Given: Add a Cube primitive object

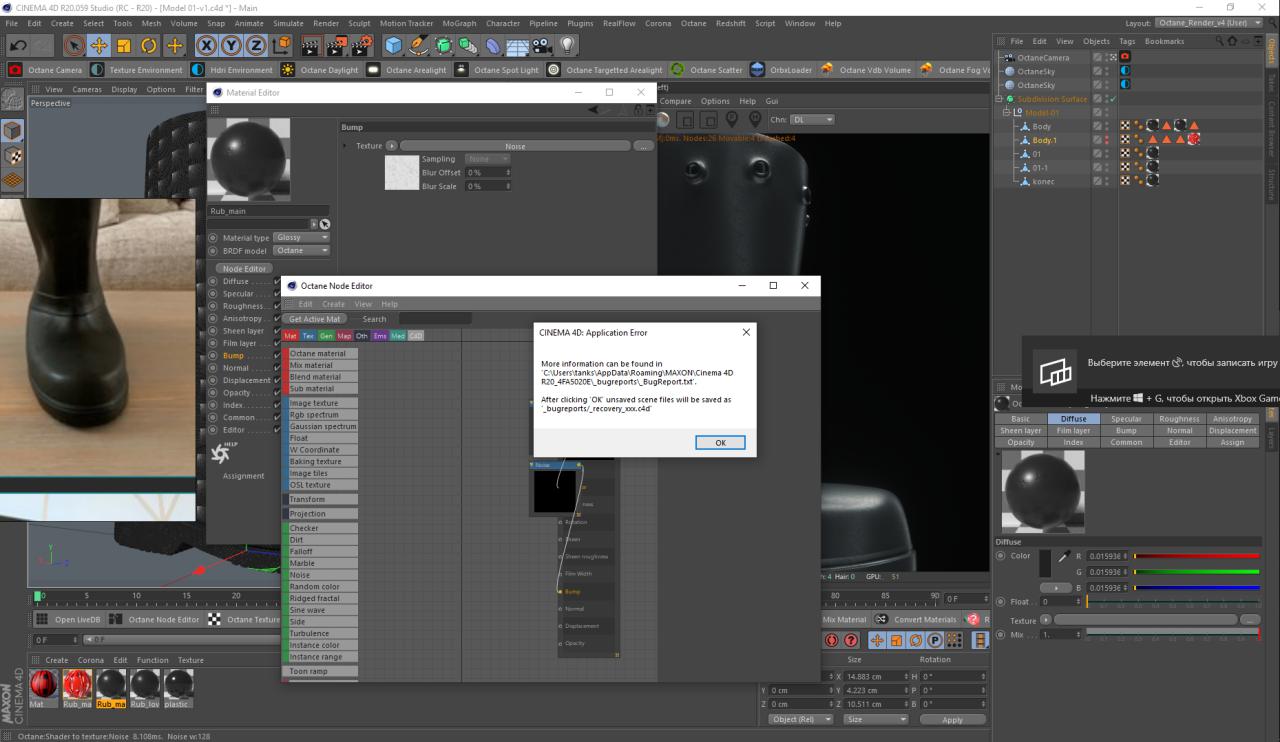Looking at the screenshot, I should [x=393, y=45].
